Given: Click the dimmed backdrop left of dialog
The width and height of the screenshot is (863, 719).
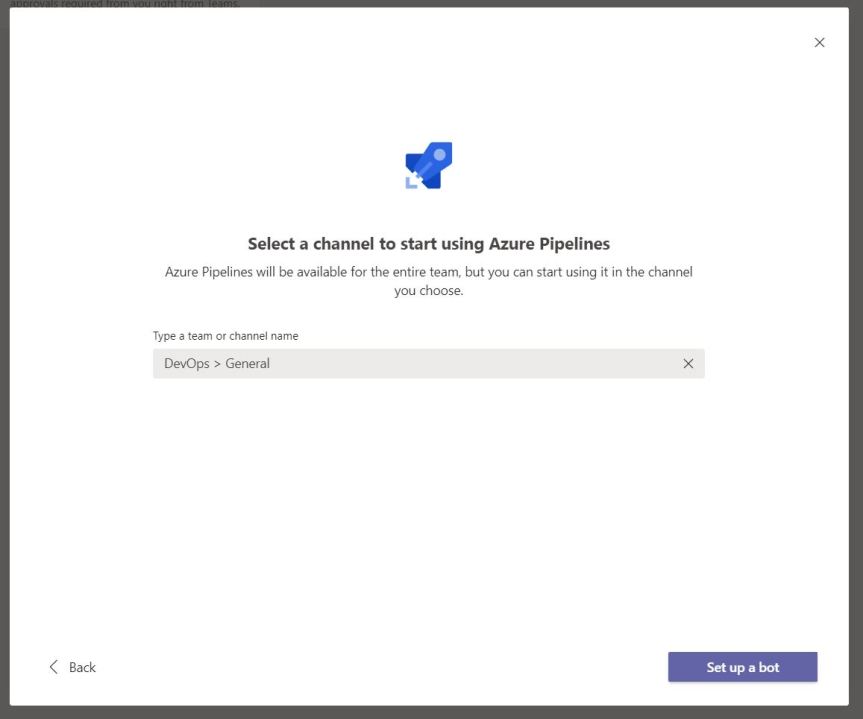Looking at the screenshot, I should click(4, 360).
